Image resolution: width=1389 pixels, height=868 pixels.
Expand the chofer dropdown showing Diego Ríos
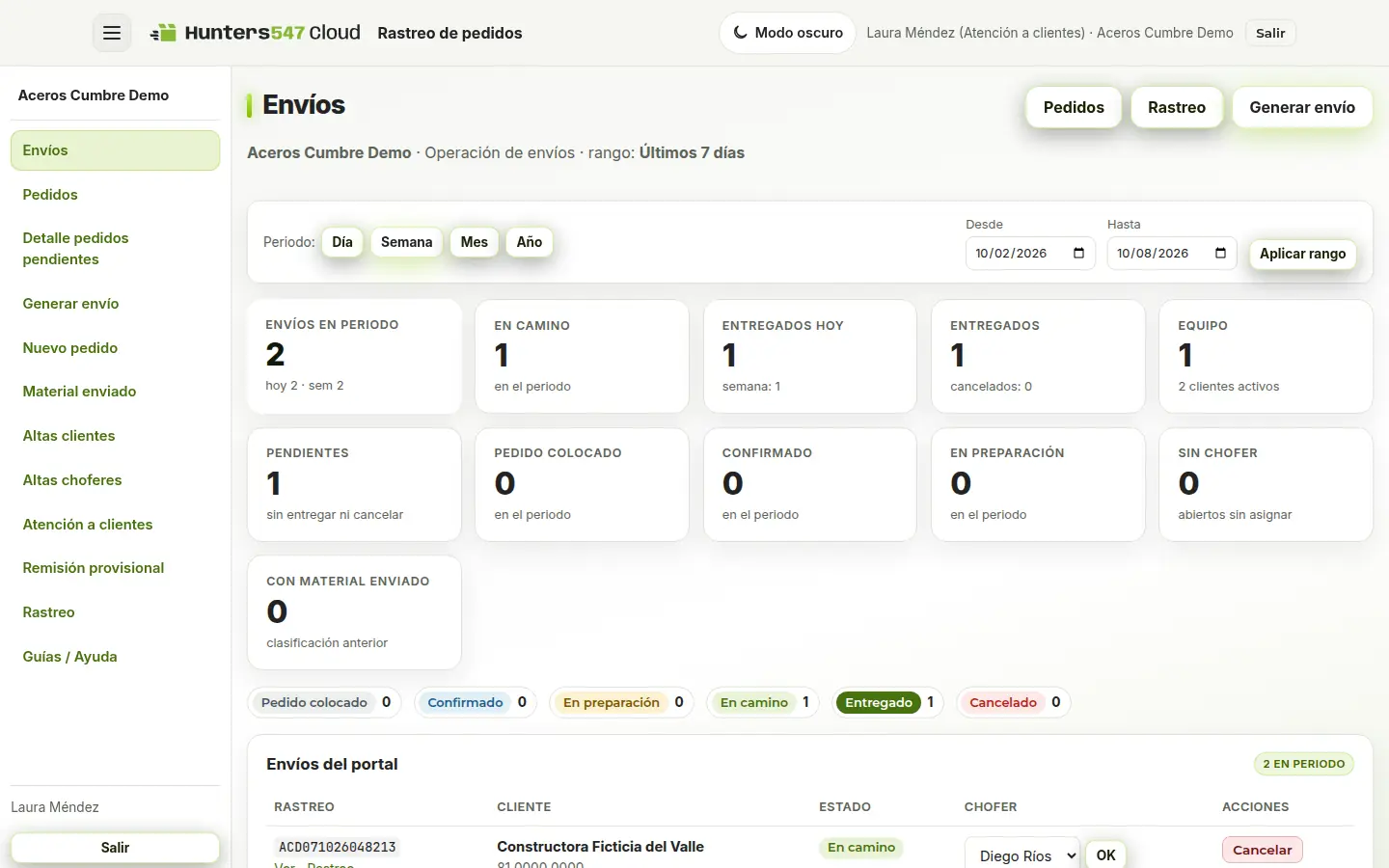click(x=1022, y=855)
